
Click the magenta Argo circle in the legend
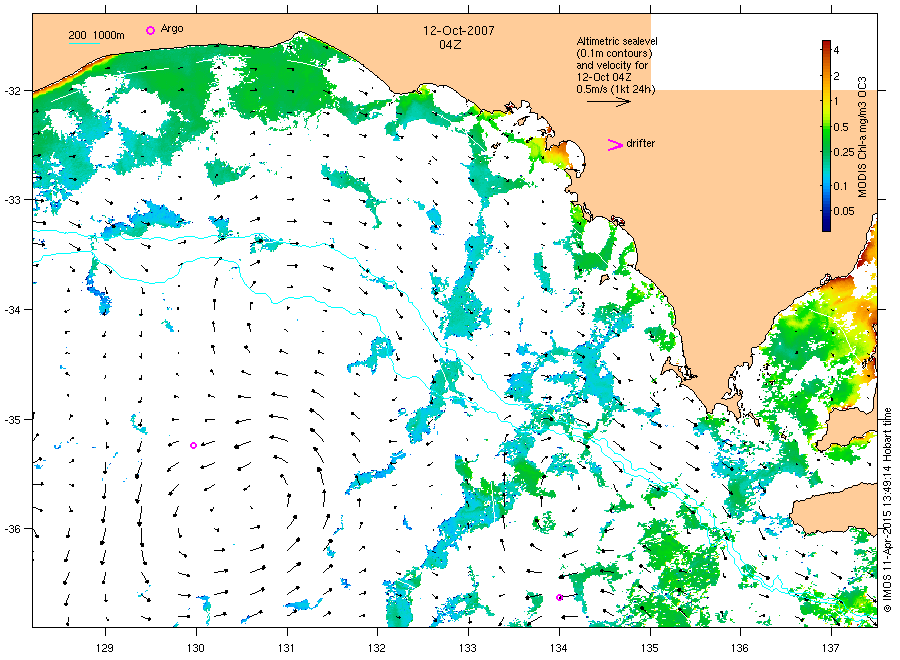point(150,30)
